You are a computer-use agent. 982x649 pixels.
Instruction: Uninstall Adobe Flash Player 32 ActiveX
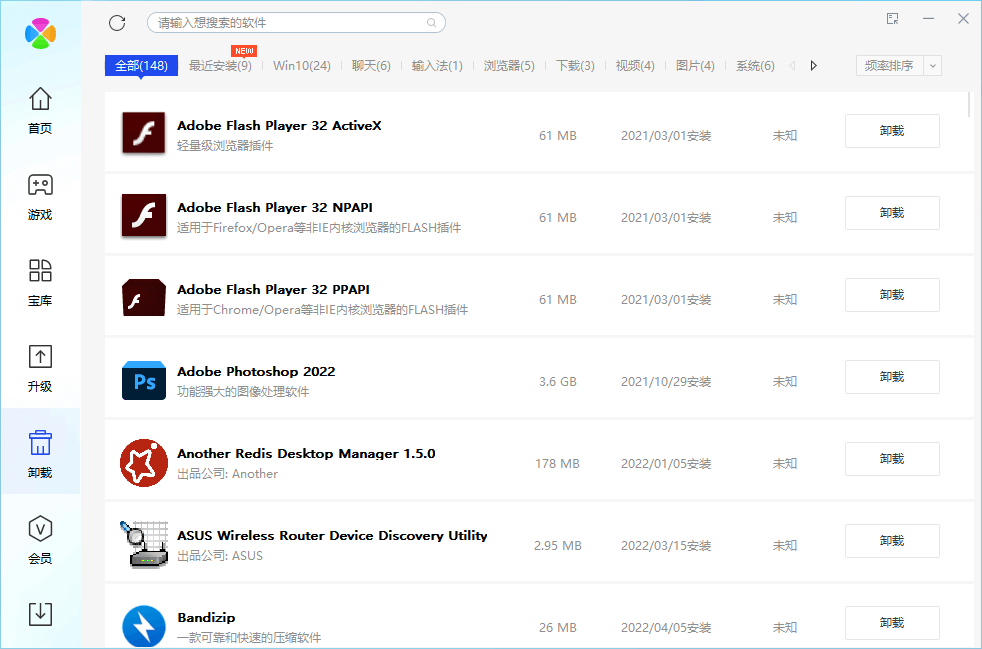[x=892, y=131]
